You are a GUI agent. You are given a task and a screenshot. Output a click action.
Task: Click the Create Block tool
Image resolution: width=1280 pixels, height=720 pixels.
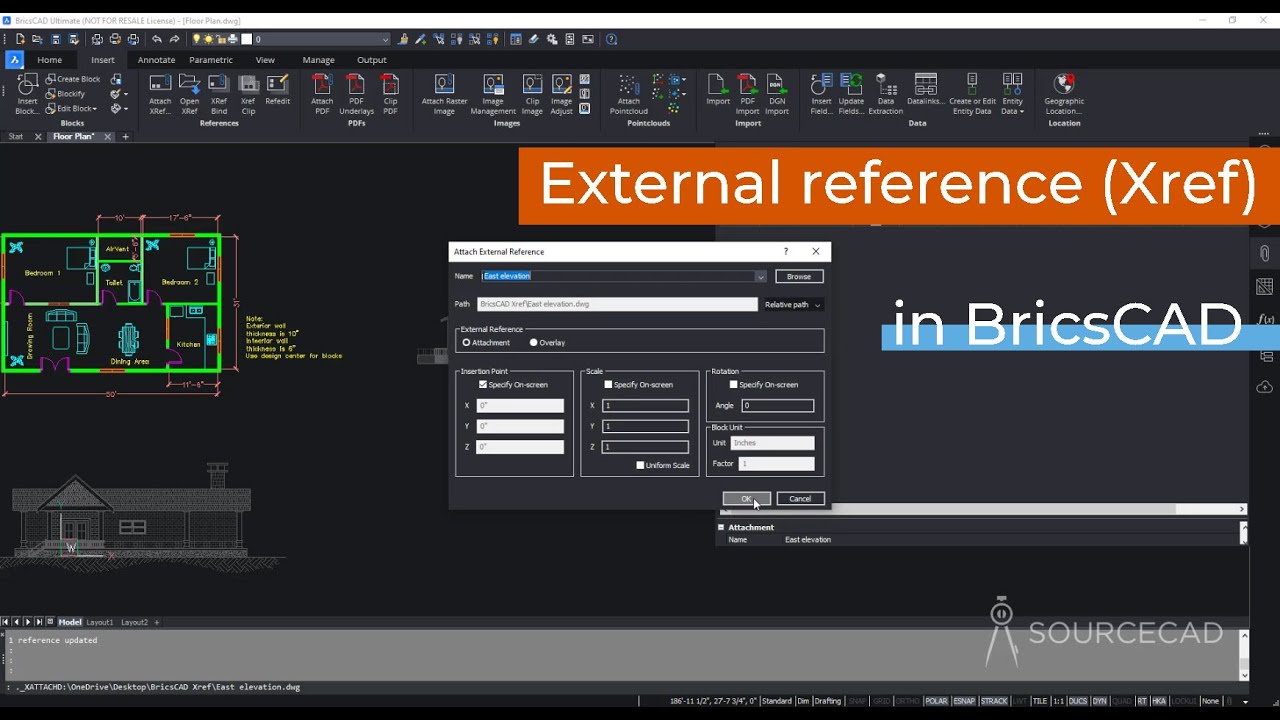pos(73,79)
